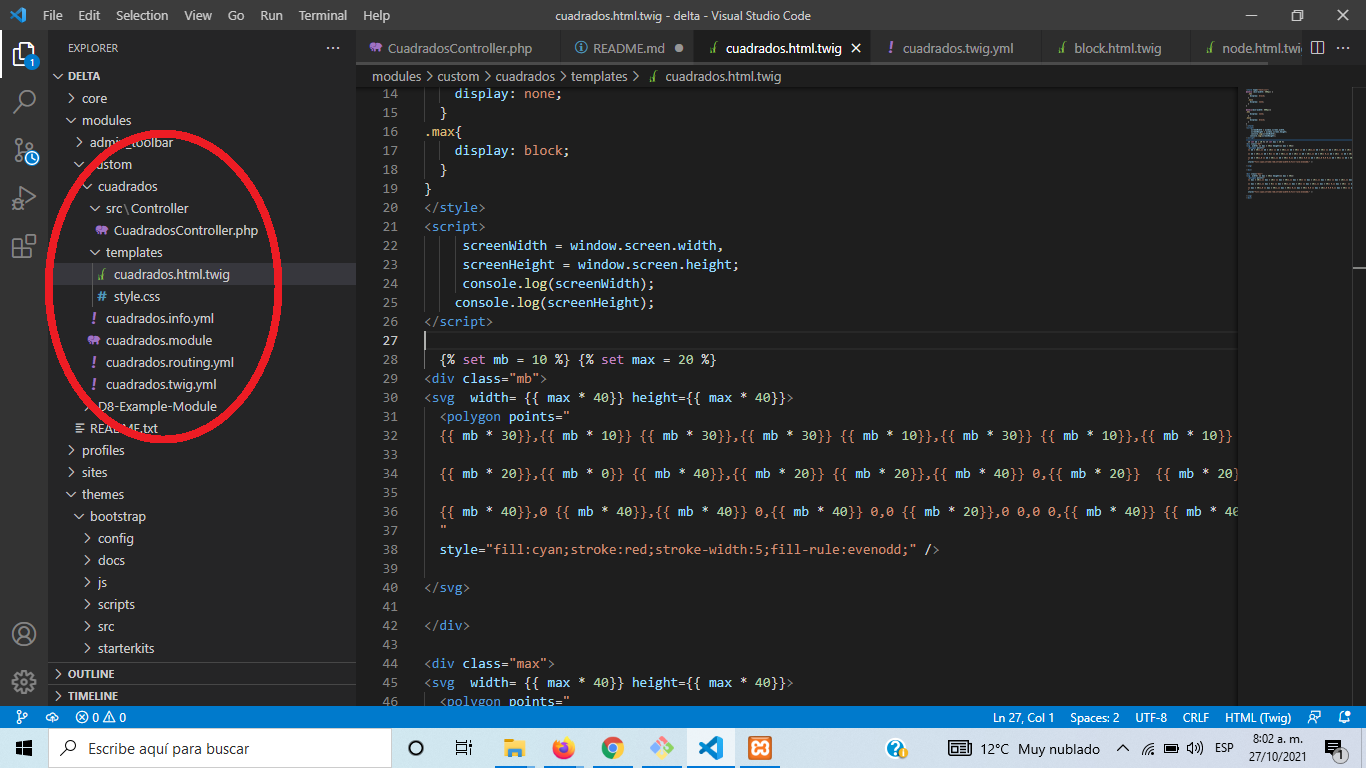Open the Windows Start menu

24,748
